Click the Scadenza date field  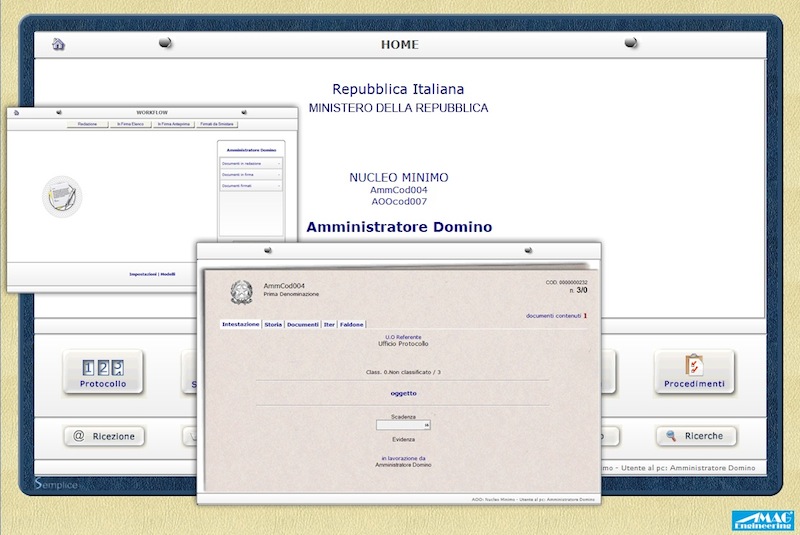click(402, 425)
